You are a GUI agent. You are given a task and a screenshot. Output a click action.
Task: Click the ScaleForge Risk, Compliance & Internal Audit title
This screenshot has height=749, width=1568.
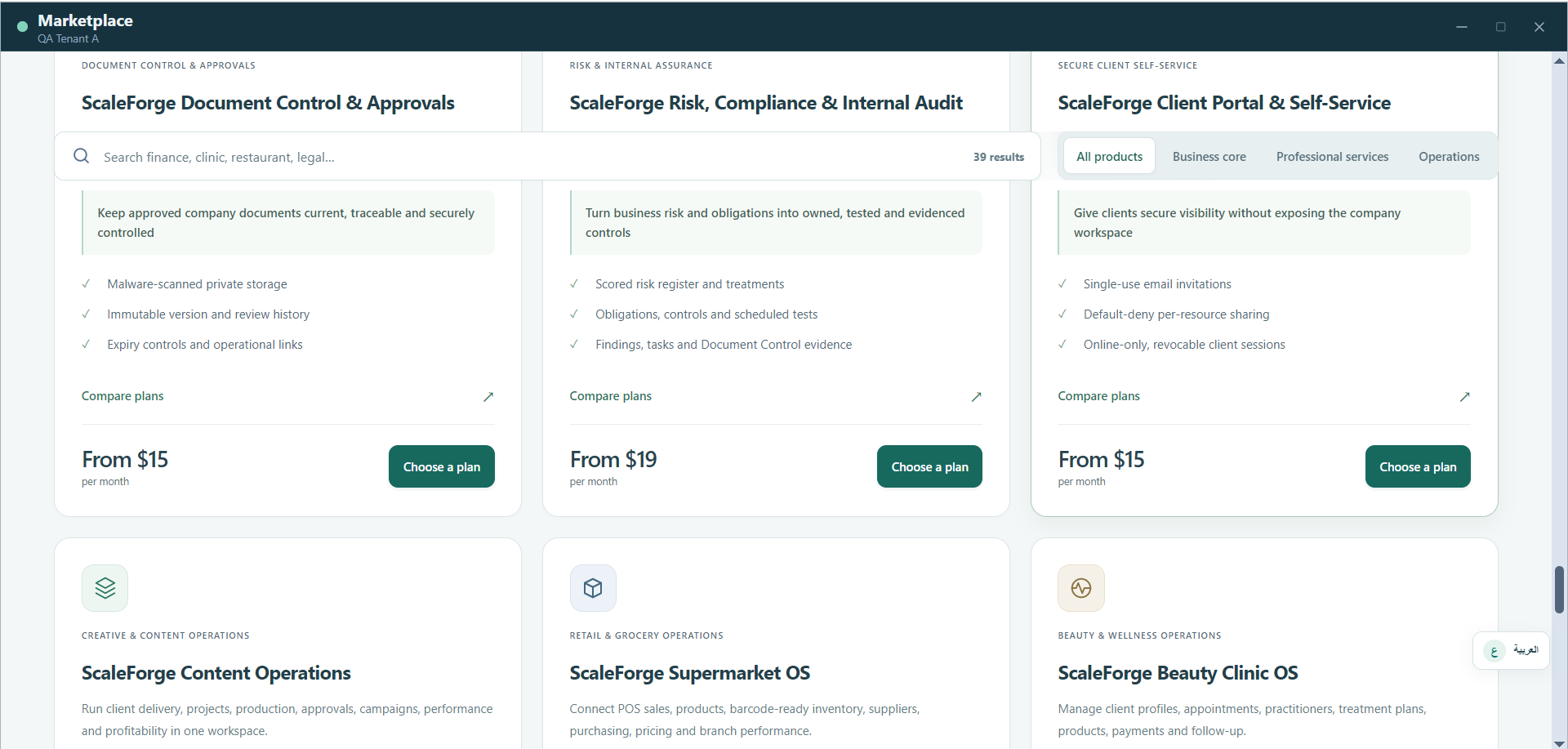(x=766, y=103)
